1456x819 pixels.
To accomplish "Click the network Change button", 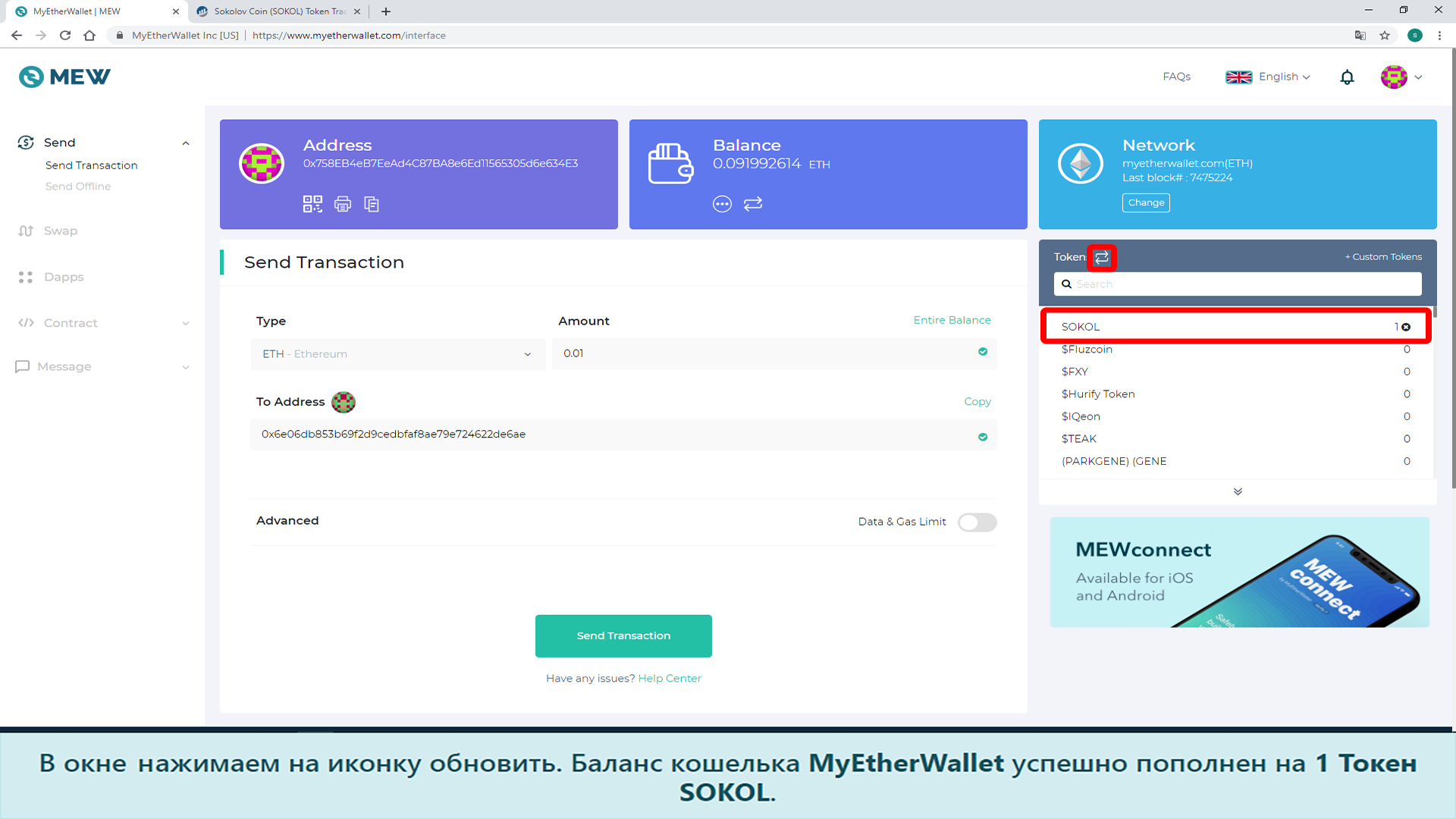I will tap(1146, 203).
